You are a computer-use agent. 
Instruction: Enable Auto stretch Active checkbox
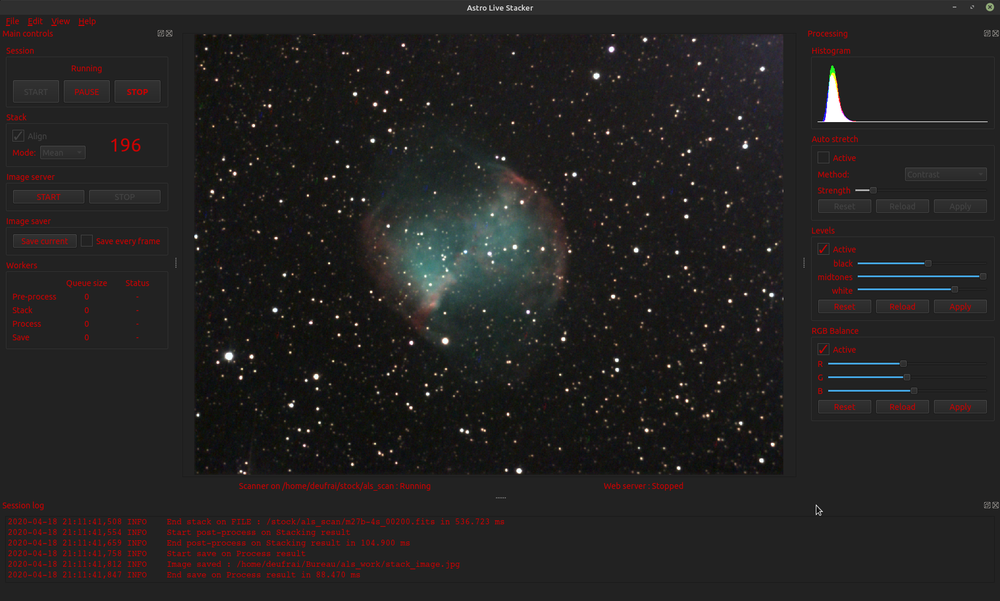point(823,158)
